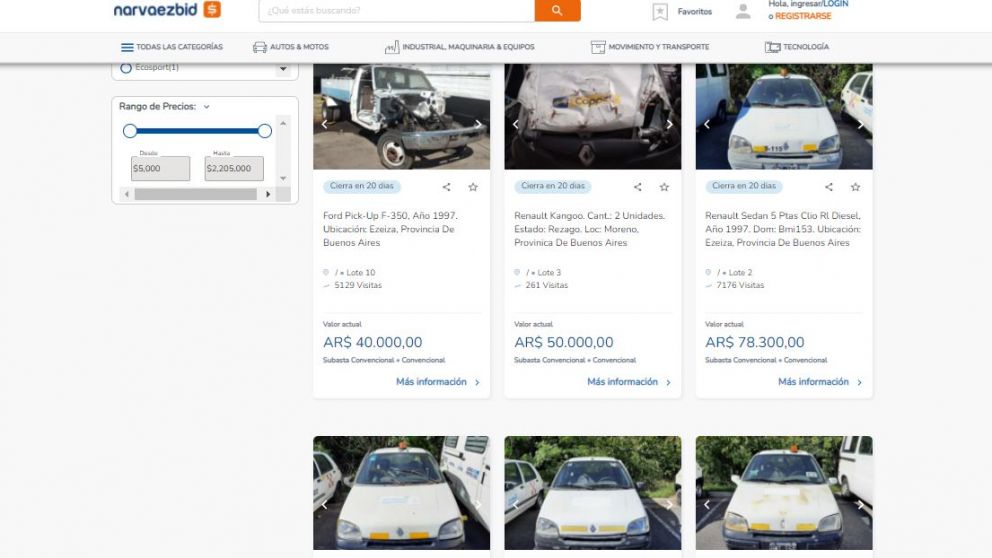Show previous photo of Renault Clio Lote 2
992x558 pixels.
pyautogui.click(x=707, y=125)
